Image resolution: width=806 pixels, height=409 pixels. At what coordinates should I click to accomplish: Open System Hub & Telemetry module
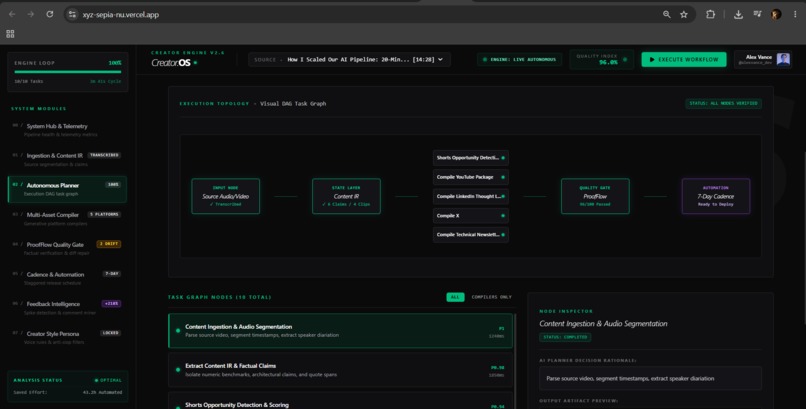point(67,130)
